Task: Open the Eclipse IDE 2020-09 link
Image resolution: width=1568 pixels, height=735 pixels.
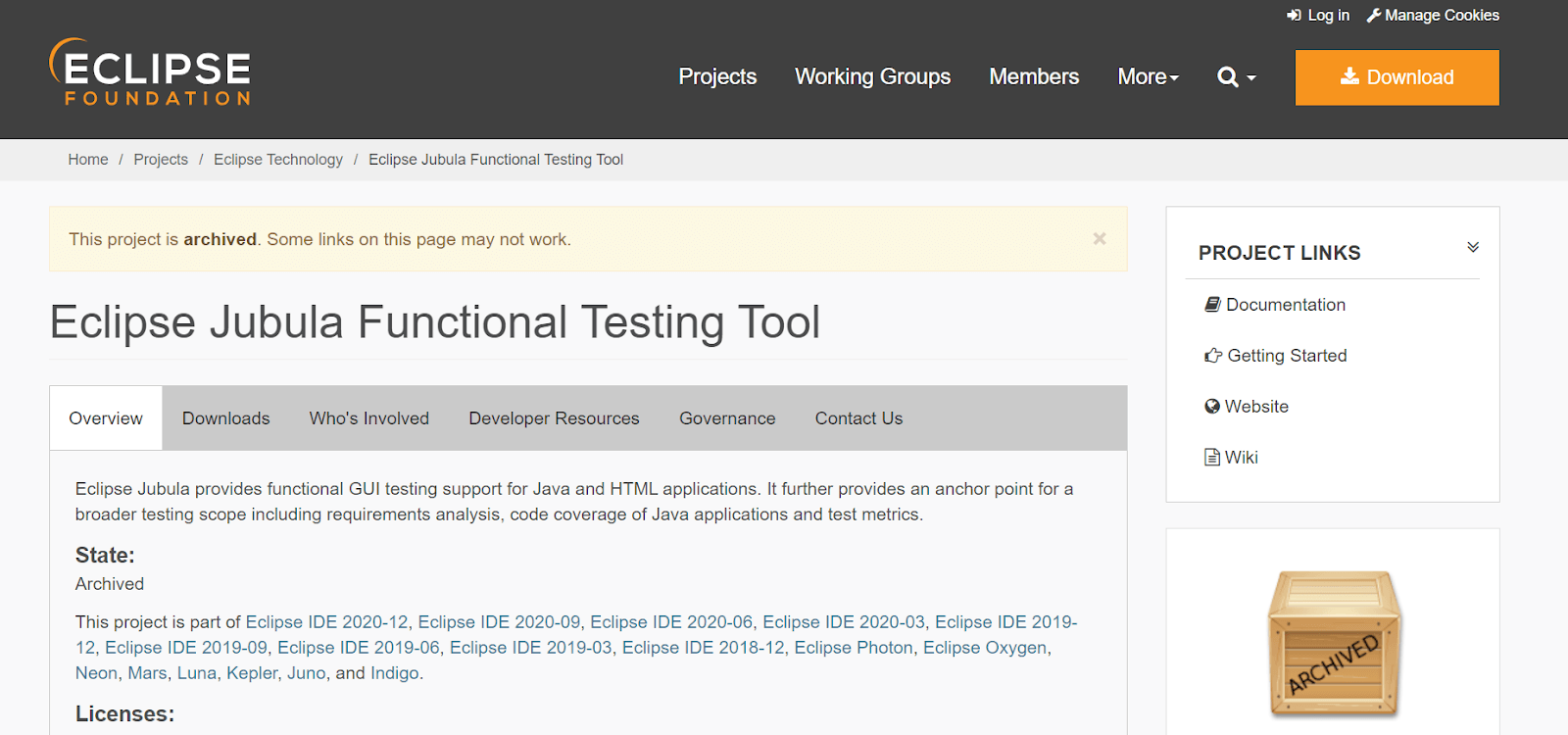Action: tap(499, 622)
